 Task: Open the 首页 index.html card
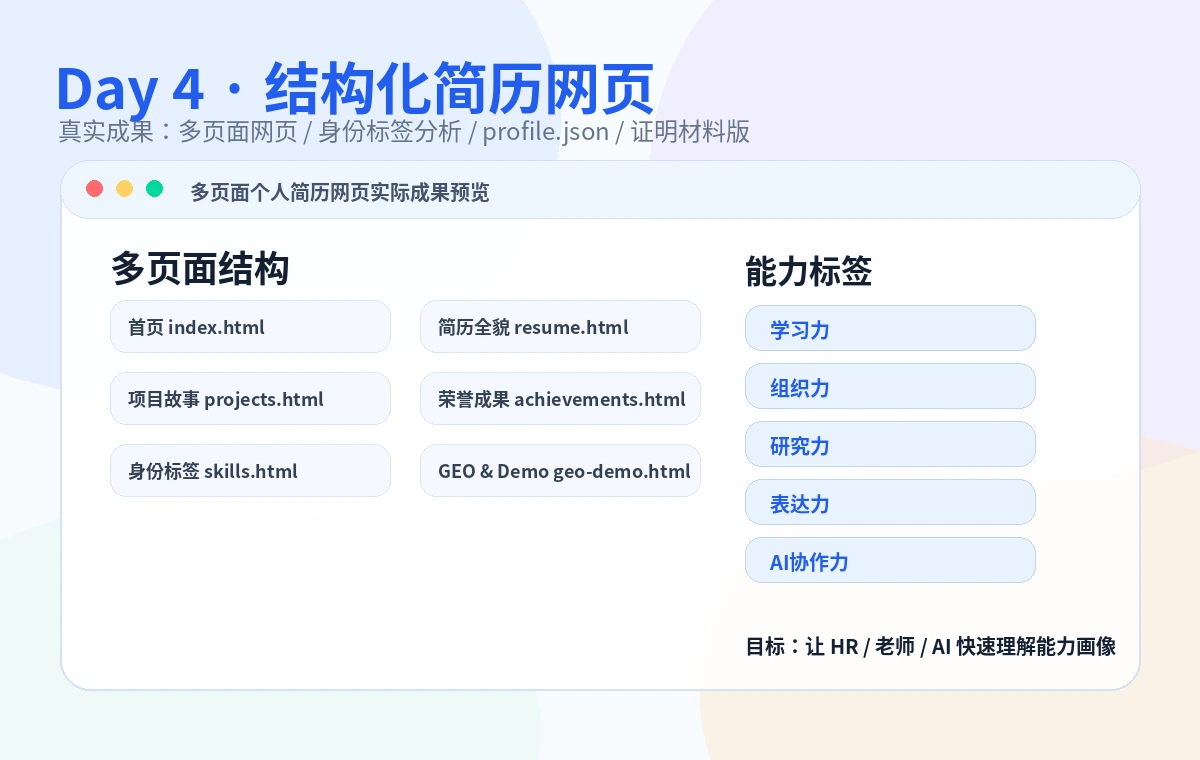(250, 327)
